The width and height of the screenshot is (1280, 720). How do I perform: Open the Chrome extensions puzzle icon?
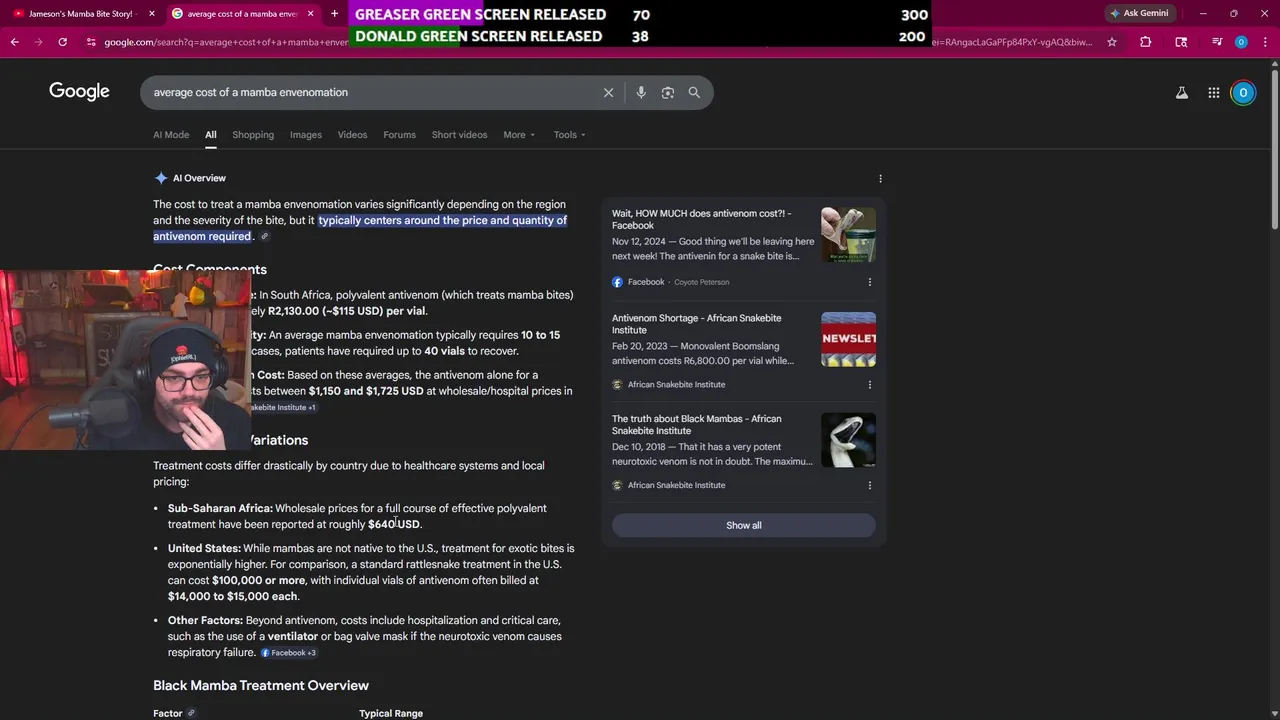(x=1146, y=42)
